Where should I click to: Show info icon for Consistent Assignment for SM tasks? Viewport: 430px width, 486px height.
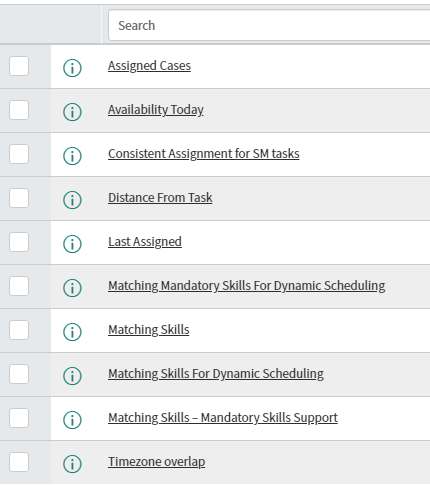click(x=72, y=156)
